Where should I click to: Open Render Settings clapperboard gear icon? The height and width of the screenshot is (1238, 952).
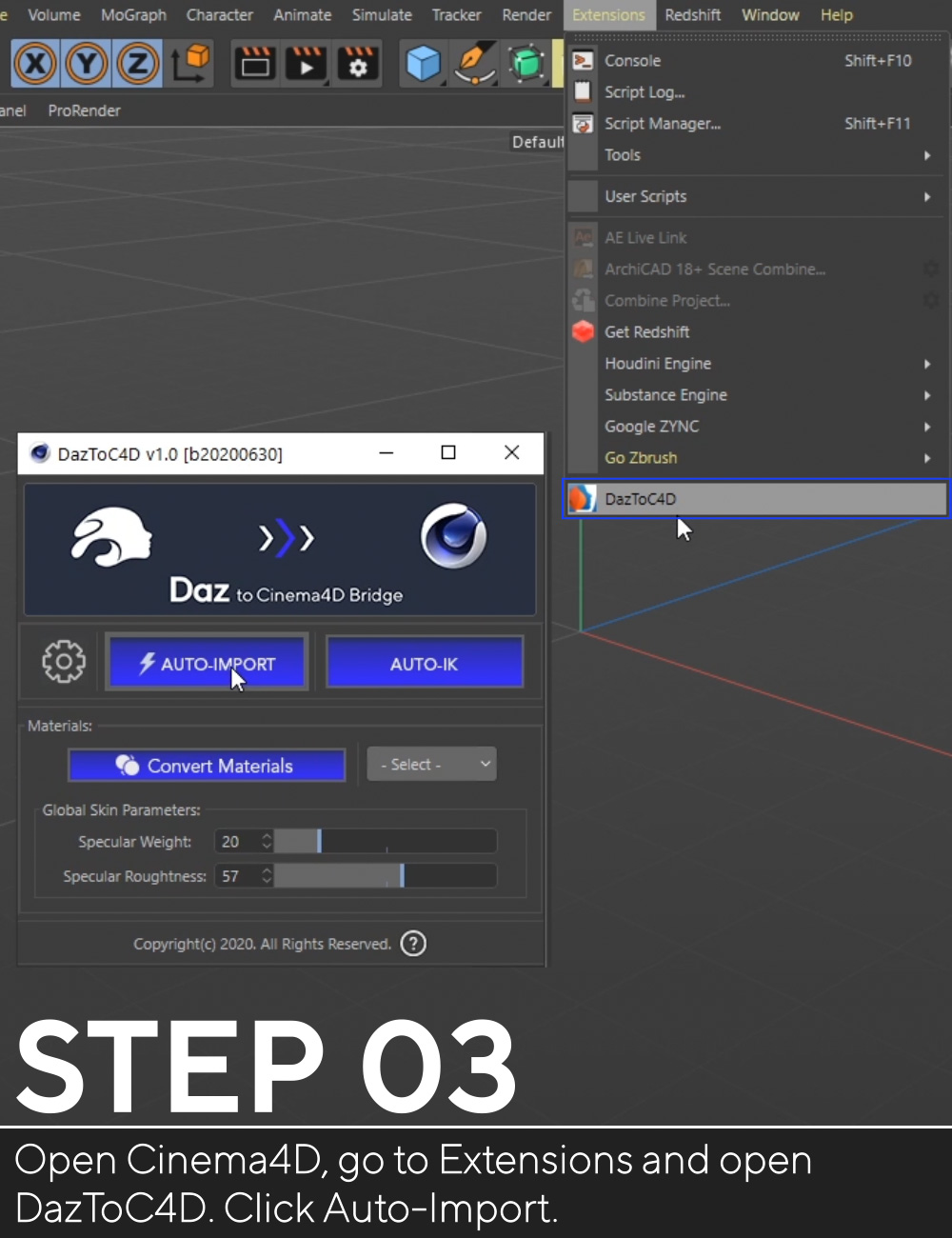tap(358, 64)
